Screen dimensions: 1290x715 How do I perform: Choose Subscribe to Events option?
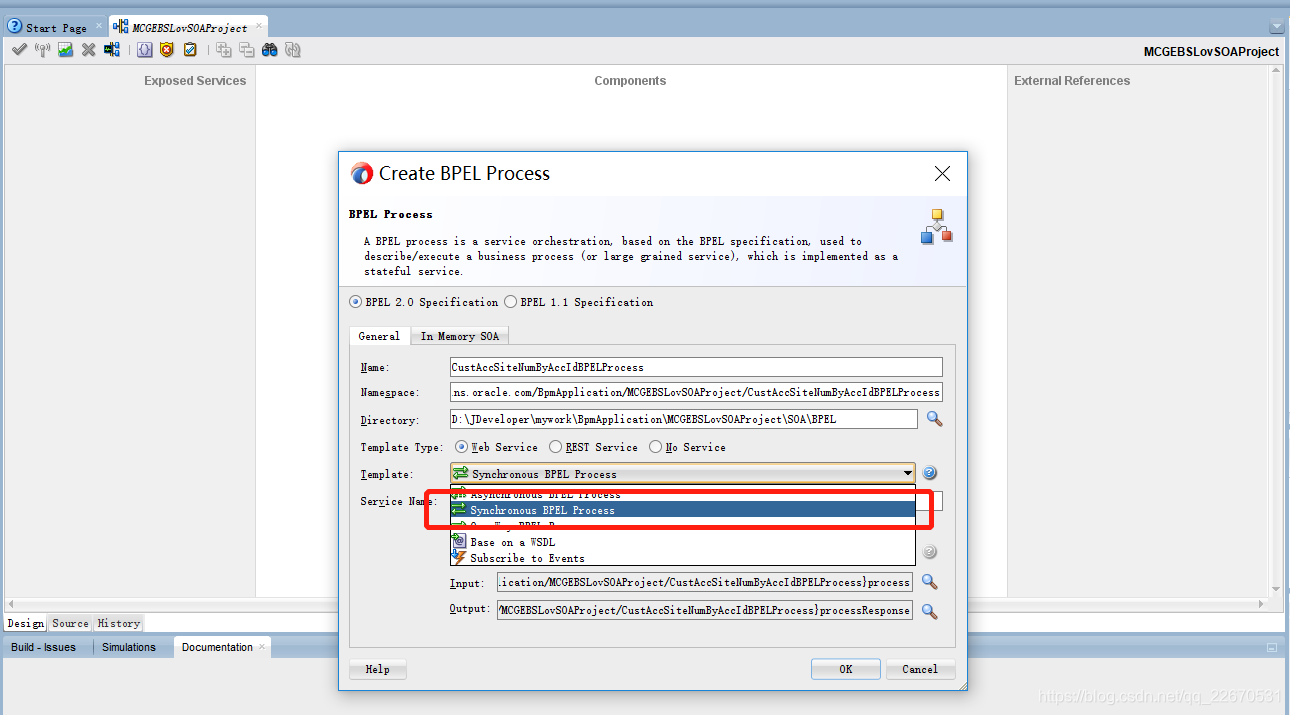tap(683, 558)
